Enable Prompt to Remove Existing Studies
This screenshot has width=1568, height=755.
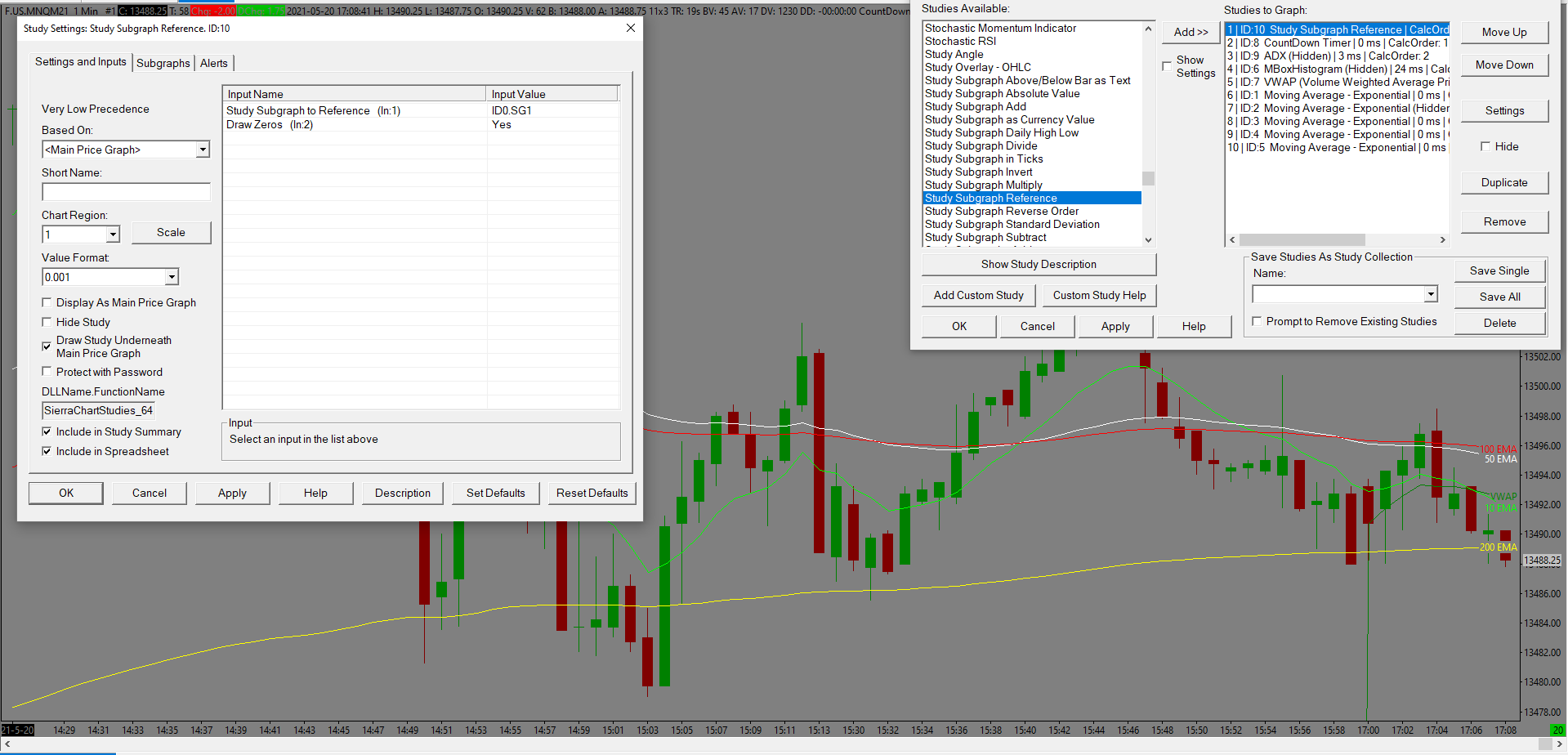click(x=1257, y=321)
